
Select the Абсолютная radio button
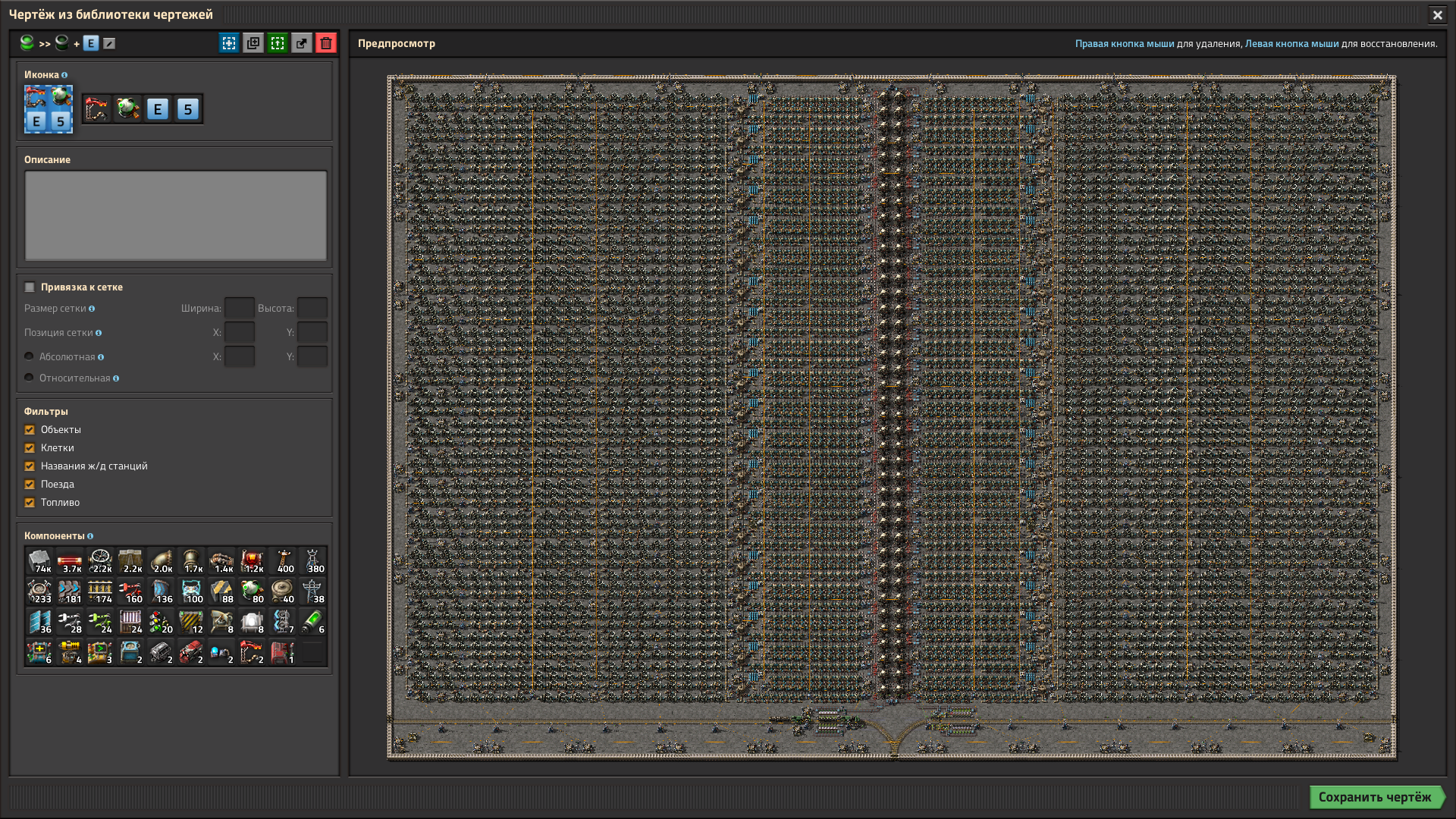click(29, 356)
